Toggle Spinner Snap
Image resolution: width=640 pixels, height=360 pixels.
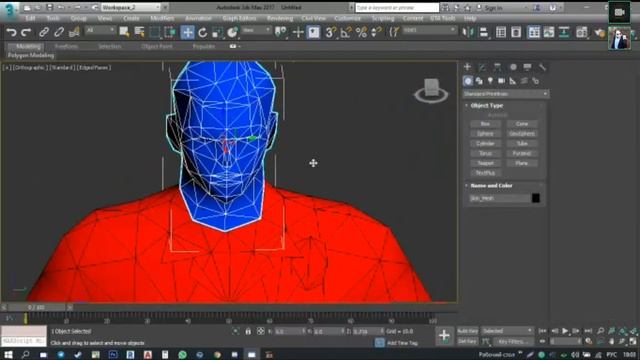tap(376, 32)
